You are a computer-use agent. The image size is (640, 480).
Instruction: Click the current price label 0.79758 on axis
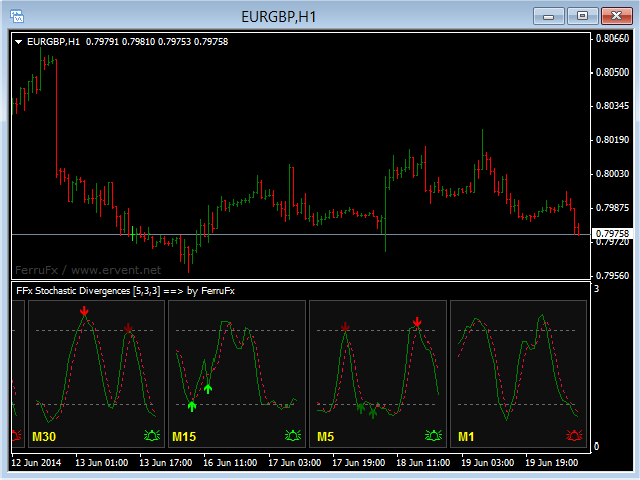(612, 233)
